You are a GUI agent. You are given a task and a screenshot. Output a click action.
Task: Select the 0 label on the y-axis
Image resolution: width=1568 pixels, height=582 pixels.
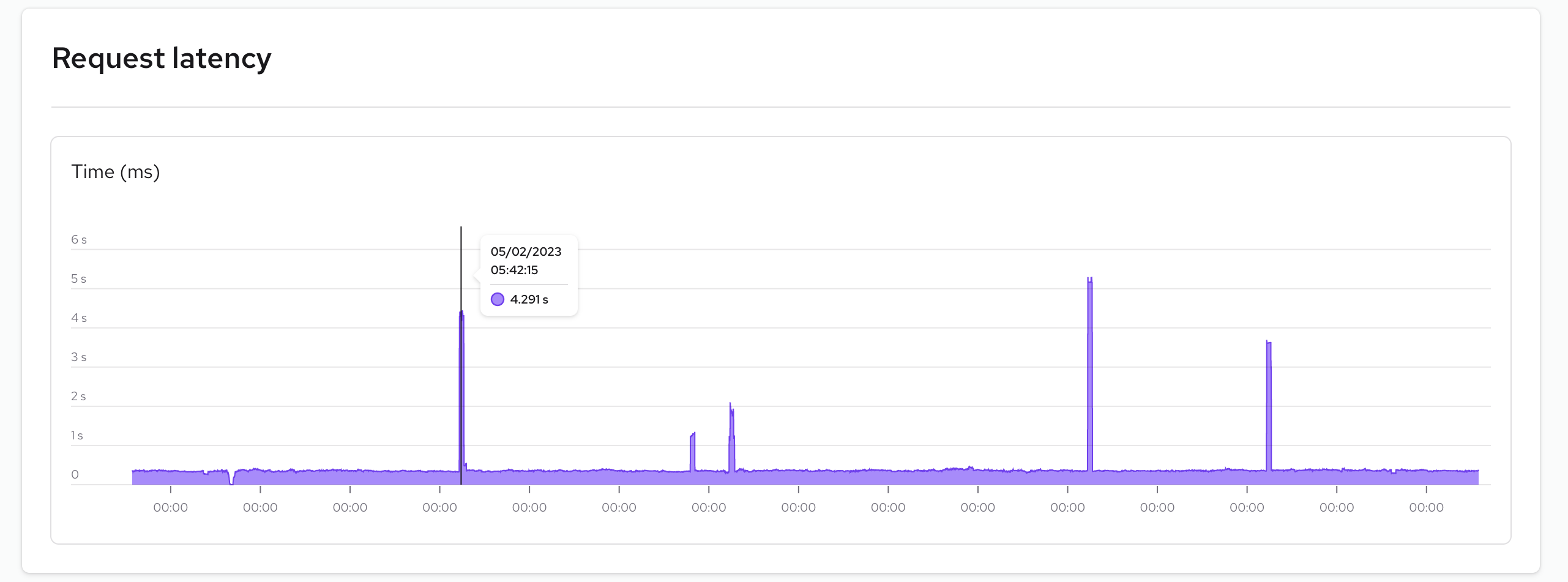[76, 472]
